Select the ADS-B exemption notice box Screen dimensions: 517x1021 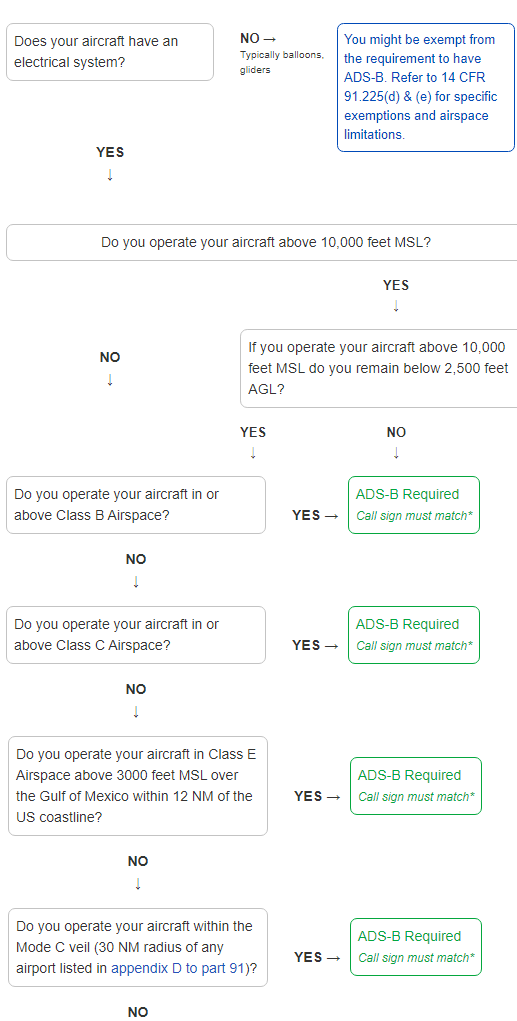click(x=426, y=87)
